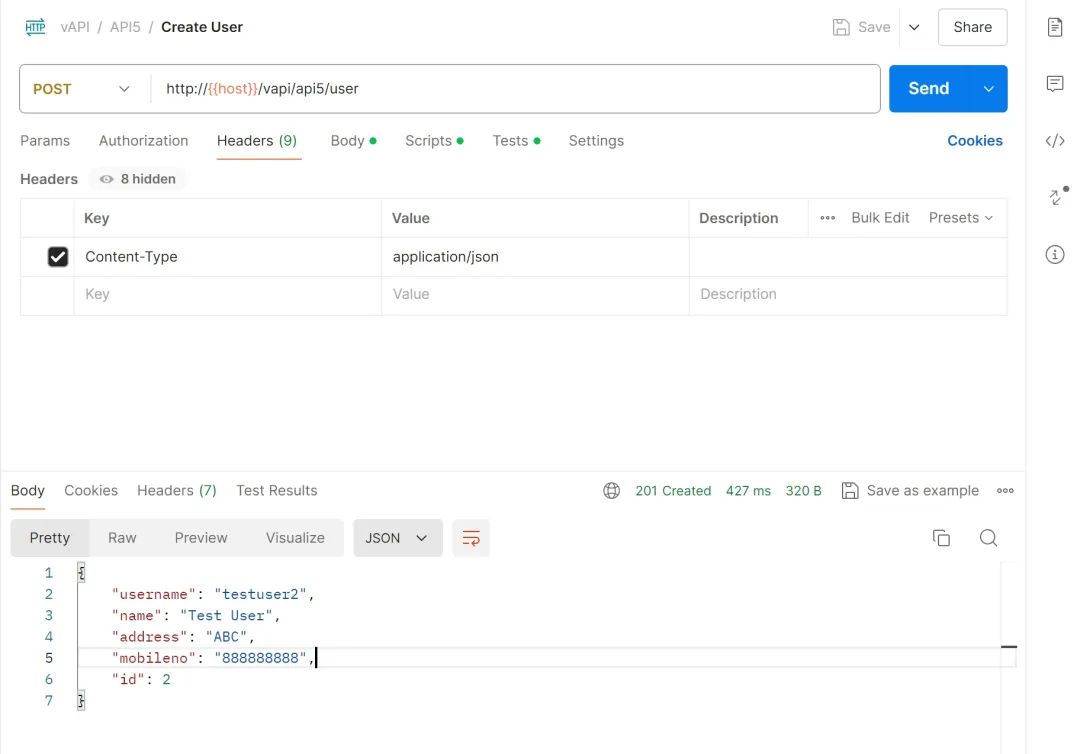Open headers table options ellipsis

pos(827,218)
